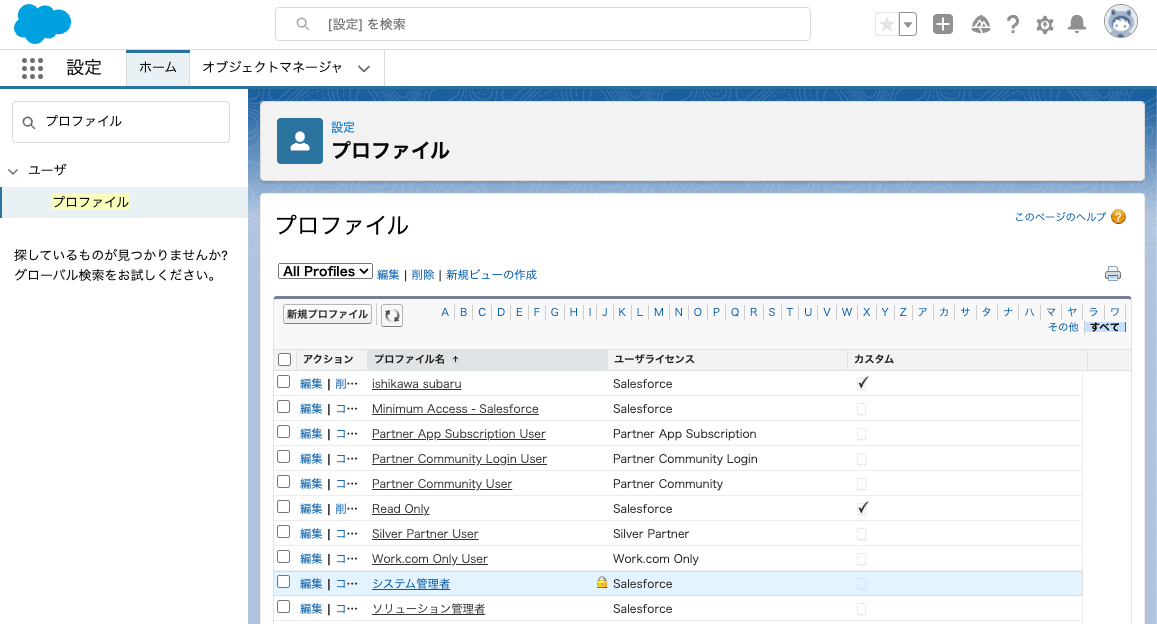This screenshot has height=624, width=1157.
Task: Click 削除 action on ishikawa subaru row
Action: click(346, 384)
